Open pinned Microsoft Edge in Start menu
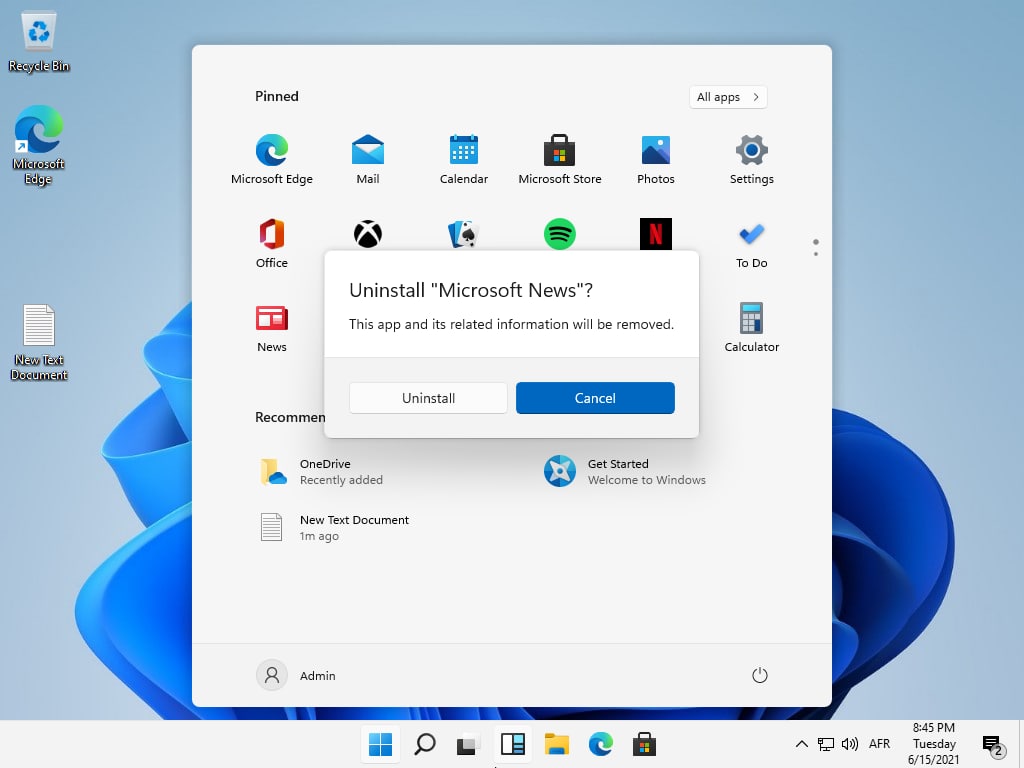This screenshot has height=768, width=1024. 272,159
